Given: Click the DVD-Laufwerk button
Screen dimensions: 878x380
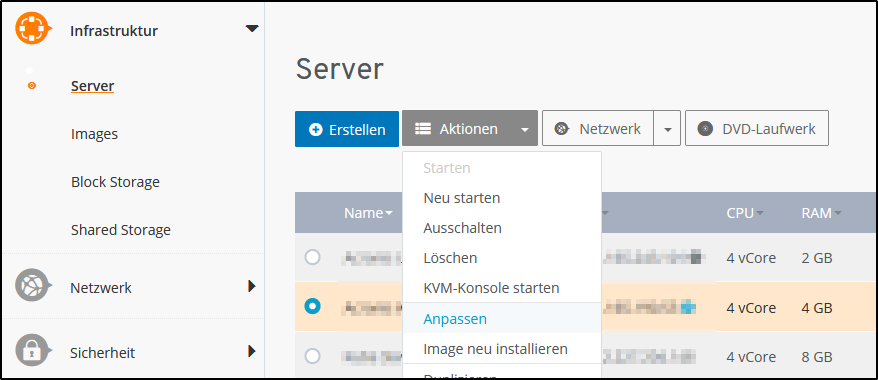Looking at the screenshot, I should pos(756,129).
